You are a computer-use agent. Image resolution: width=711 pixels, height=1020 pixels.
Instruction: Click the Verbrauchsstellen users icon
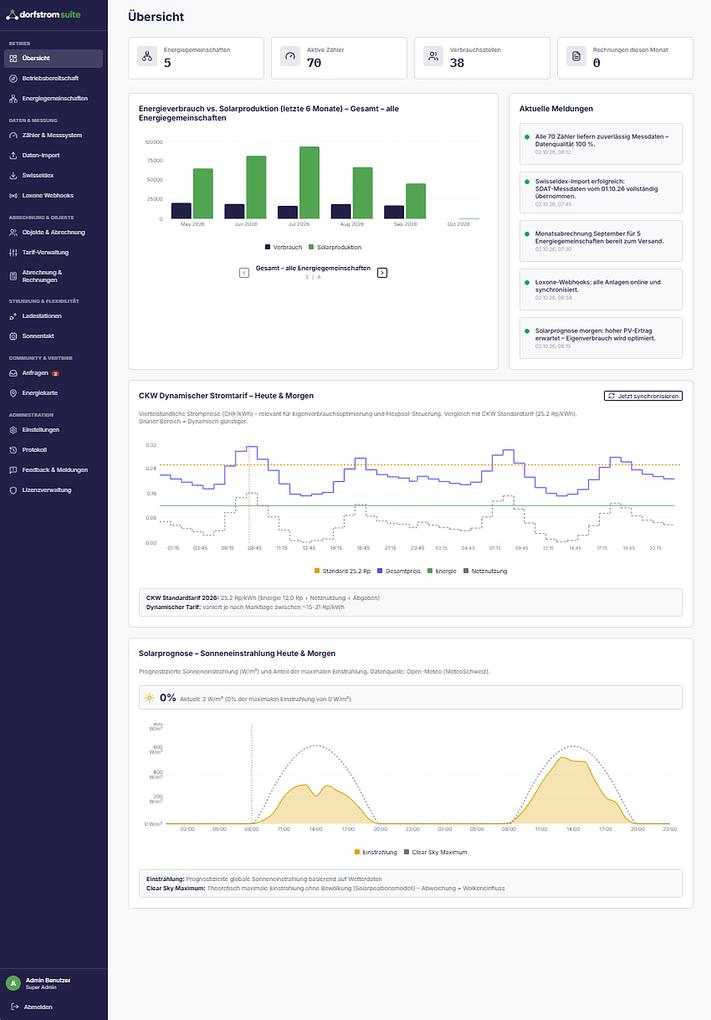point(433,57)
